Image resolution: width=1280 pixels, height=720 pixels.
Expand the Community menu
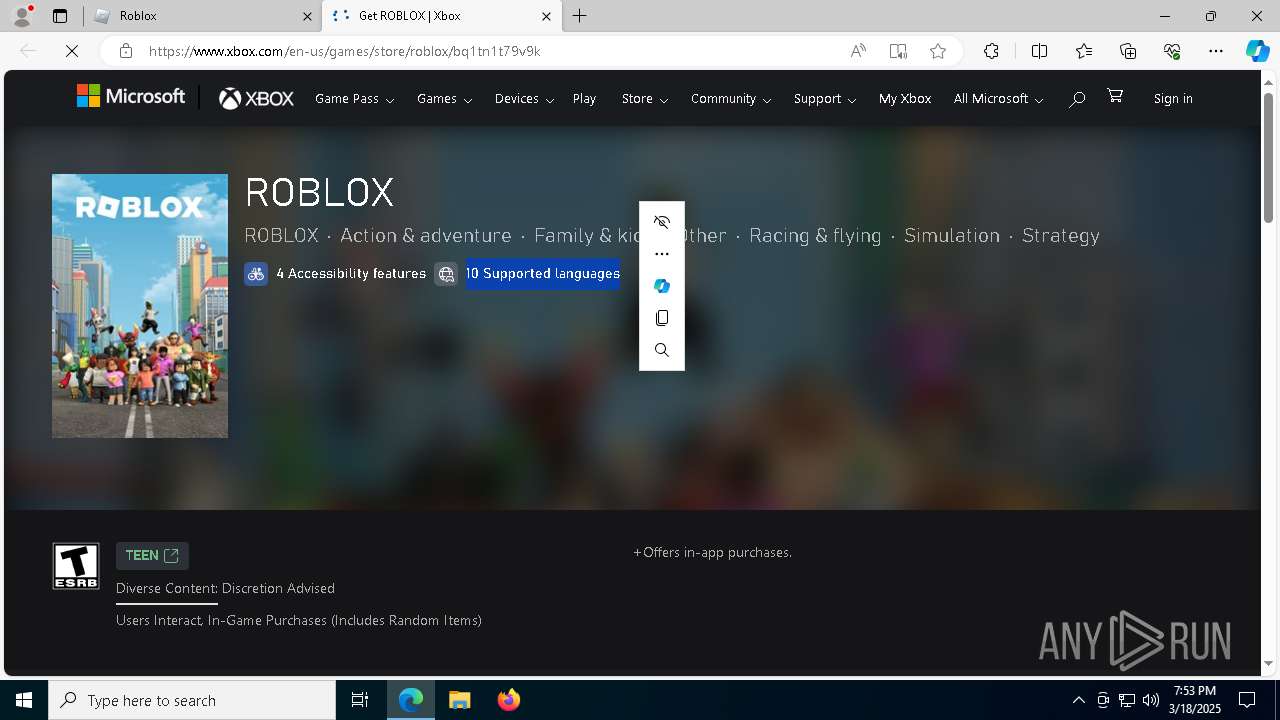tap(731, 99)
